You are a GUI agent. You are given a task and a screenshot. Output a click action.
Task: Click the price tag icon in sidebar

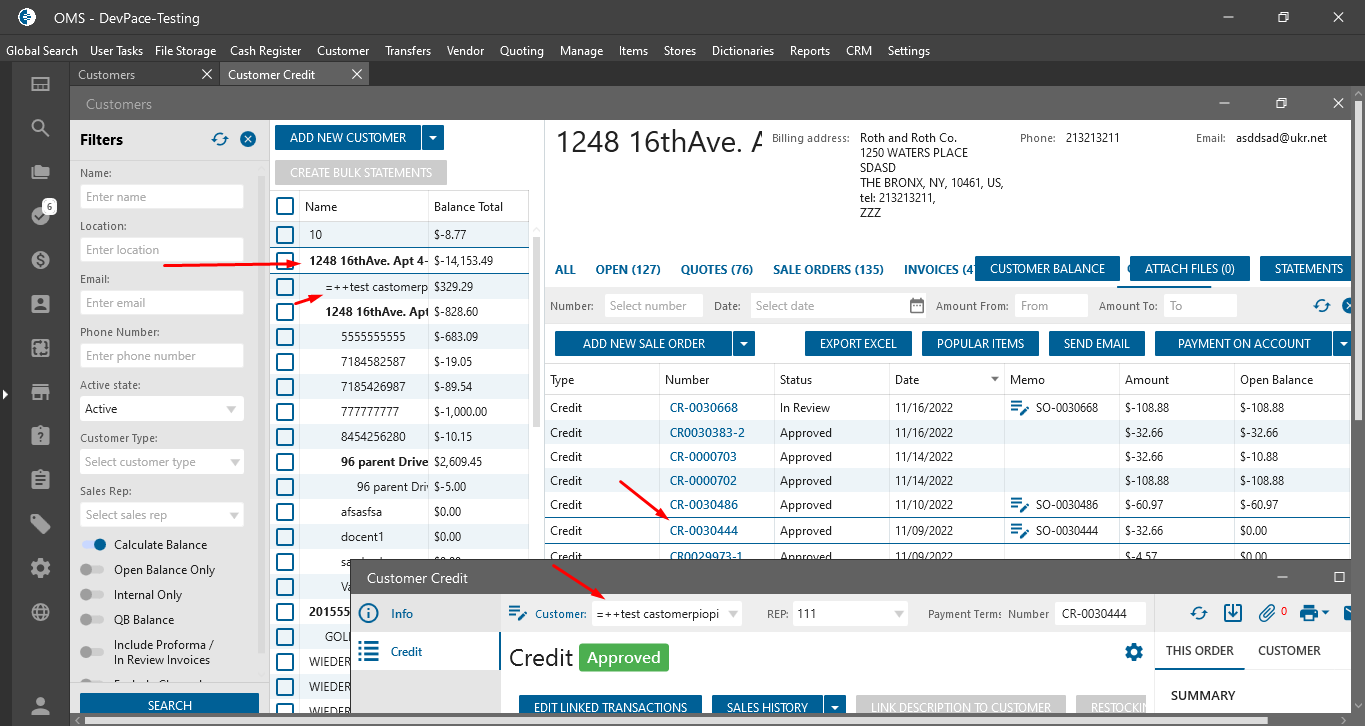point(40,524)
